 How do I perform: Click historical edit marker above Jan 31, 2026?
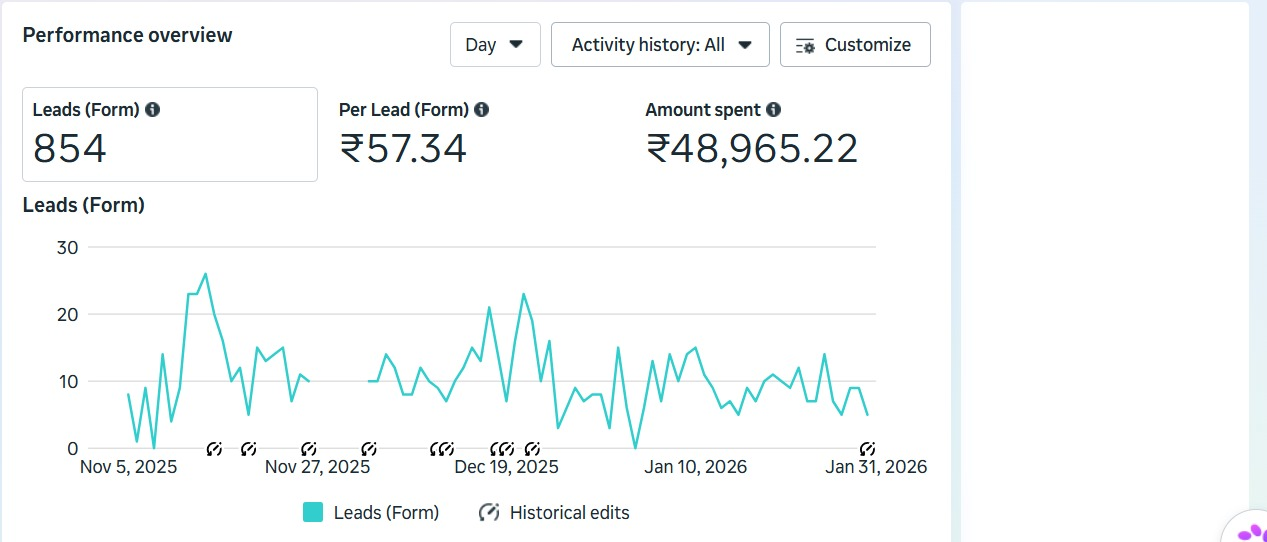coord(868,449)
